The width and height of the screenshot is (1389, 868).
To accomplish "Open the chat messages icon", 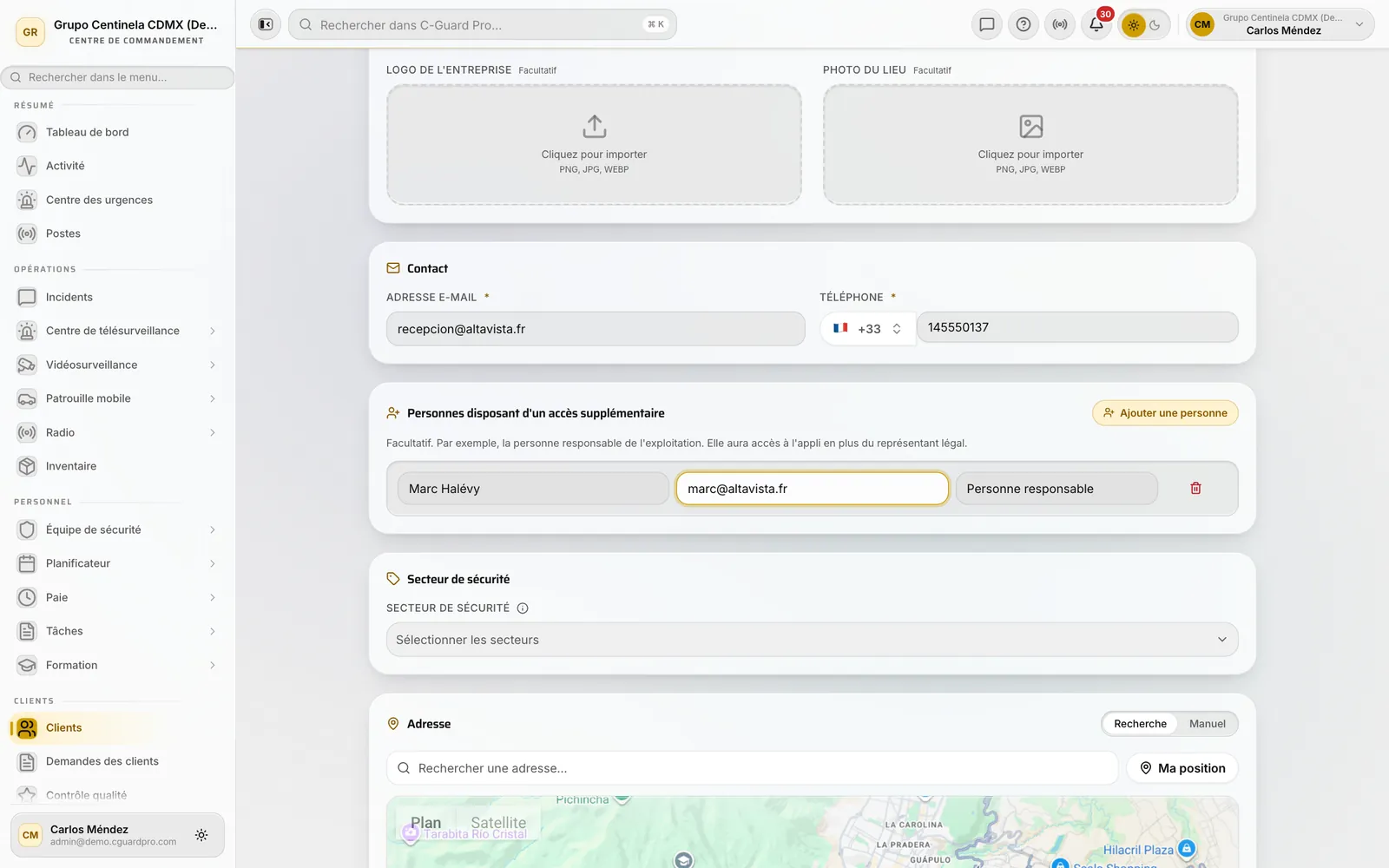I will click(x=987, y=24).
